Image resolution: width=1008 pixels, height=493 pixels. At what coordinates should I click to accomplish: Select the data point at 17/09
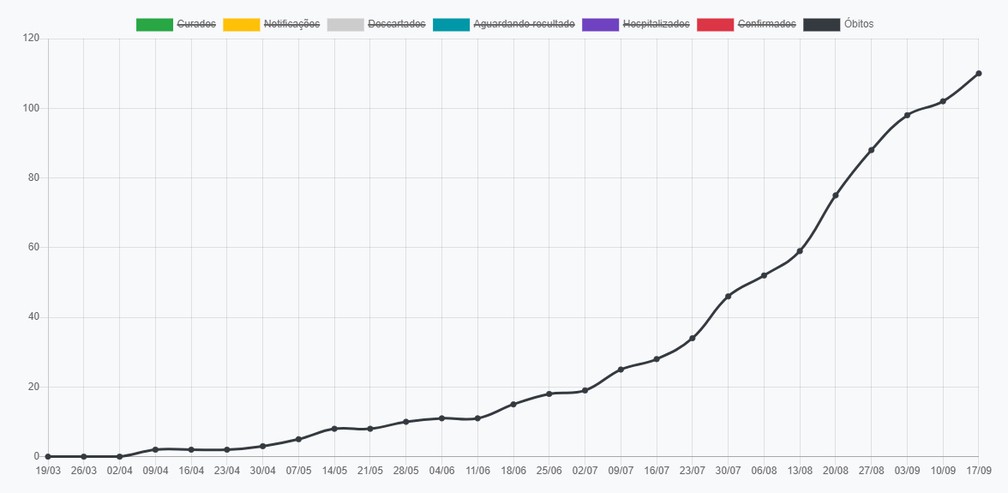pyautogui.click(x=978, y=73)
